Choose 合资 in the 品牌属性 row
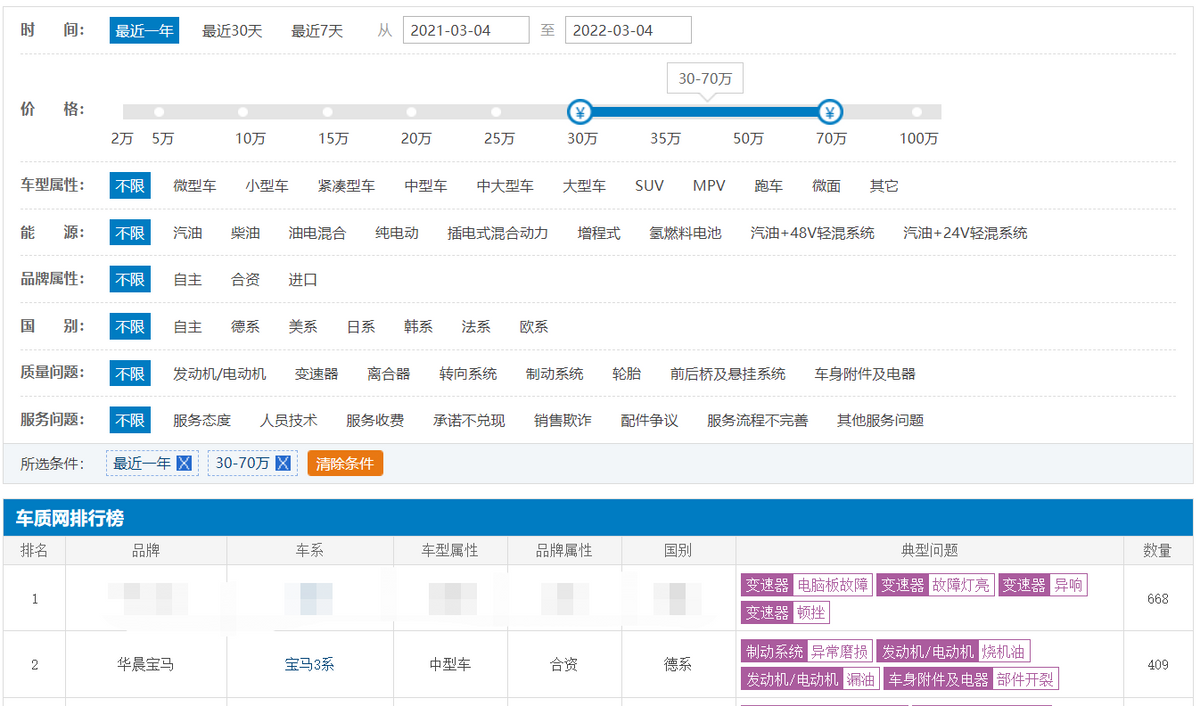The height and width of the screenshot is (706, 1200). pos(245,280)
